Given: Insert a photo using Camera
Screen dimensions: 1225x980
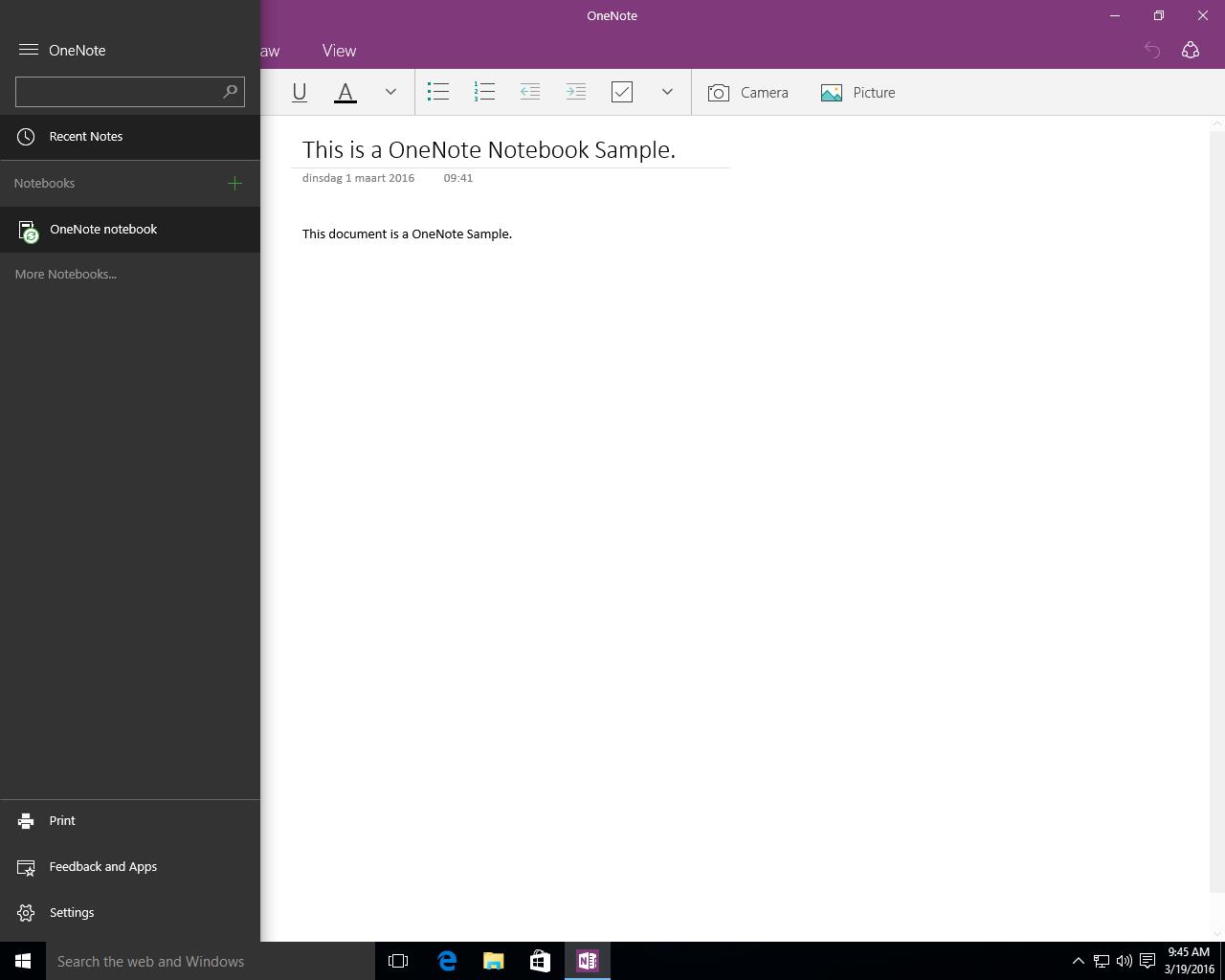Looking at the screenshot, I should coord(748,93).
